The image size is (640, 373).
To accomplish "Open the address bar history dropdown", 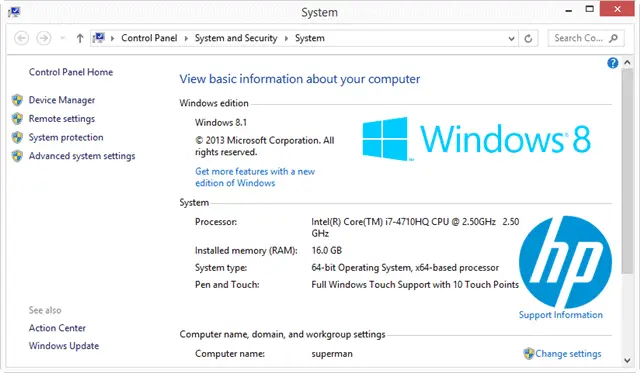I will click(x=511, y=39).
